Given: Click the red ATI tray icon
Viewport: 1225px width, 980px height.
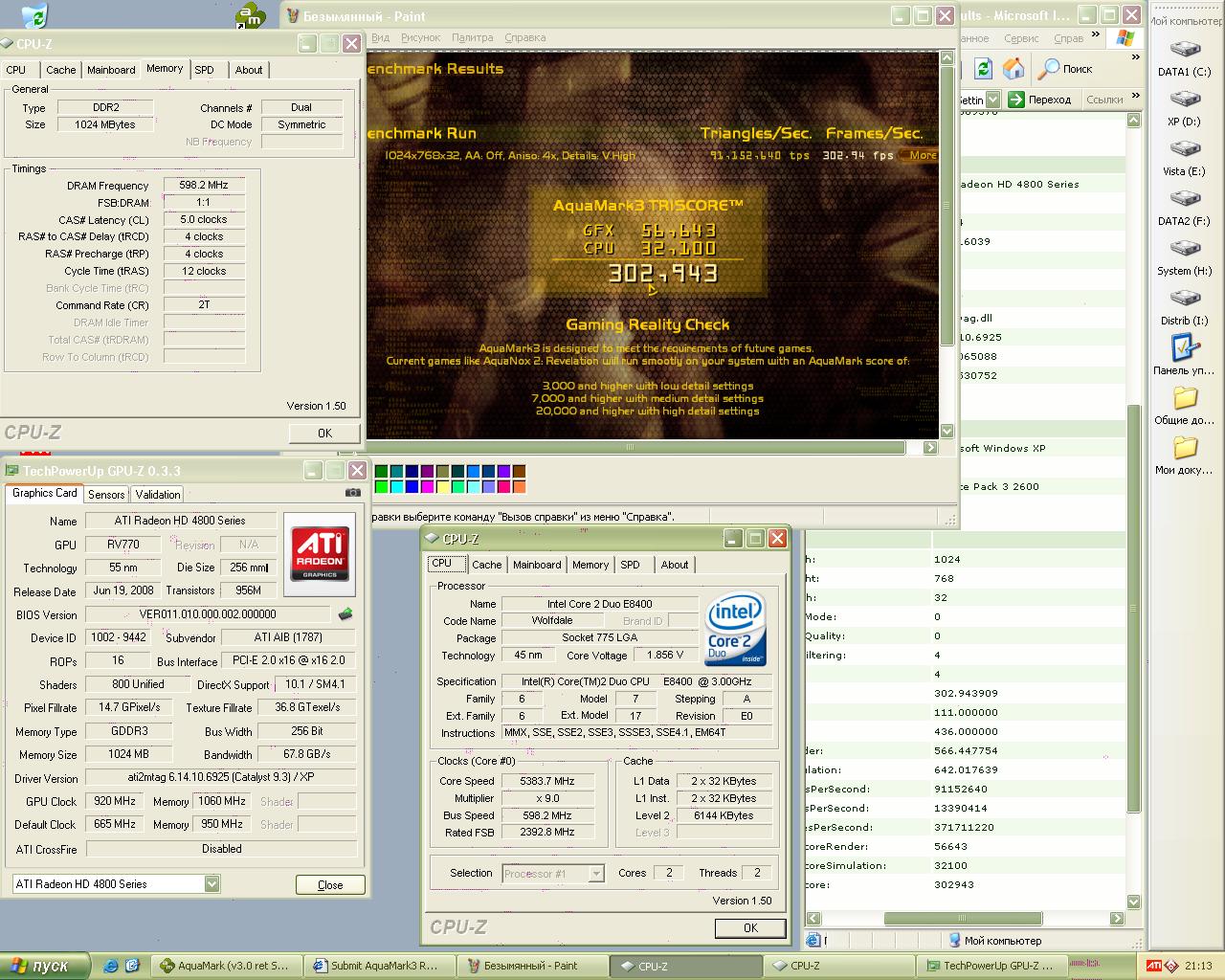Looking at the screenshot, I should [1154, 966].
